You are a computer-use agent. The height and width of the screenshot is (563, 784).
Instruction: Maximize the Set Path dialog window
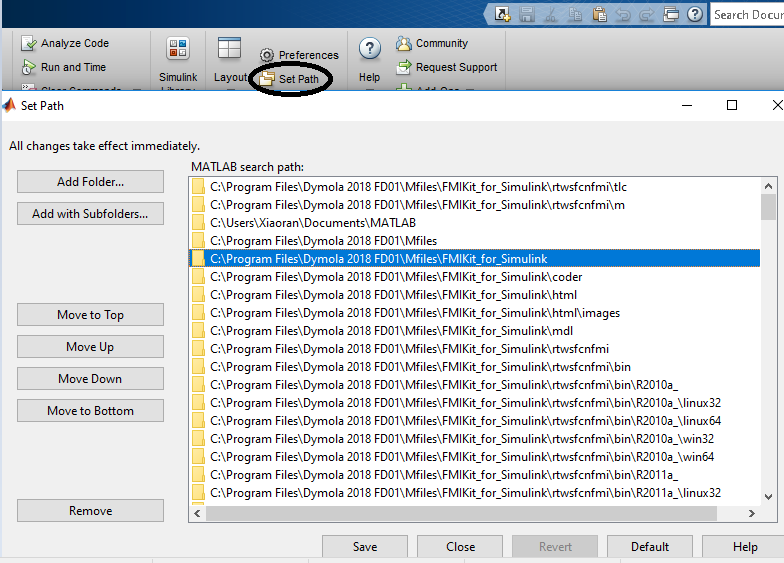pos(732,105)
